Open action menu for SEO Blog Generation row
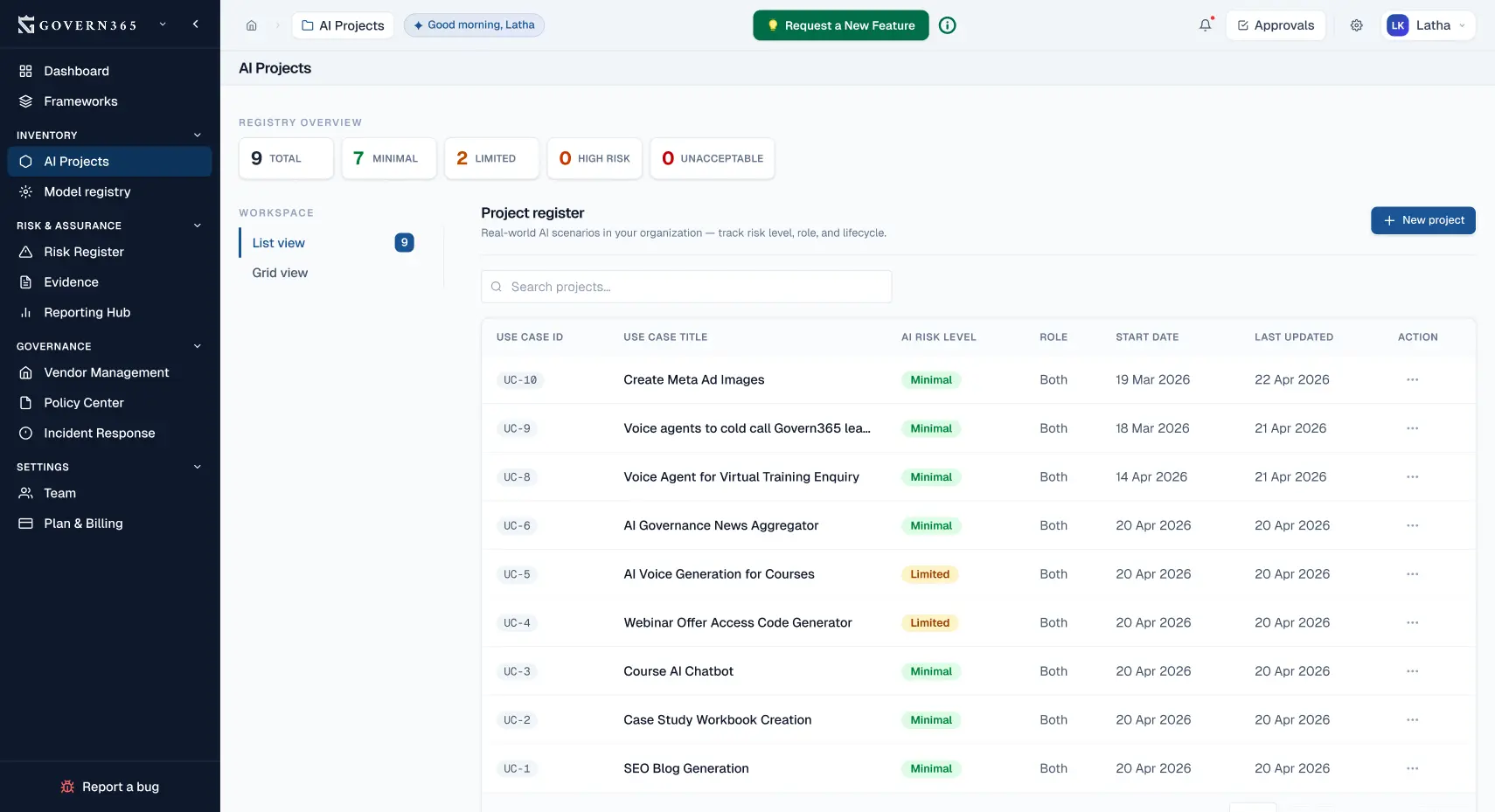The width and height of the screenshot is (1495, 812). [1412, 768]
